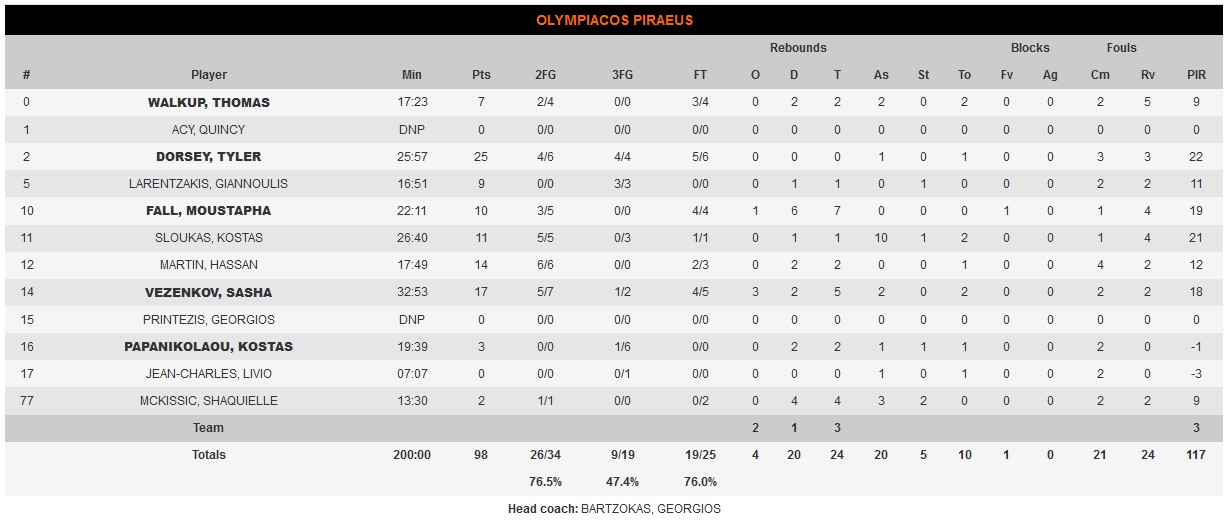Screen dimensions: 1228x521
Task: Open Hassan Martin's player link
Action: tap(208, 265)
